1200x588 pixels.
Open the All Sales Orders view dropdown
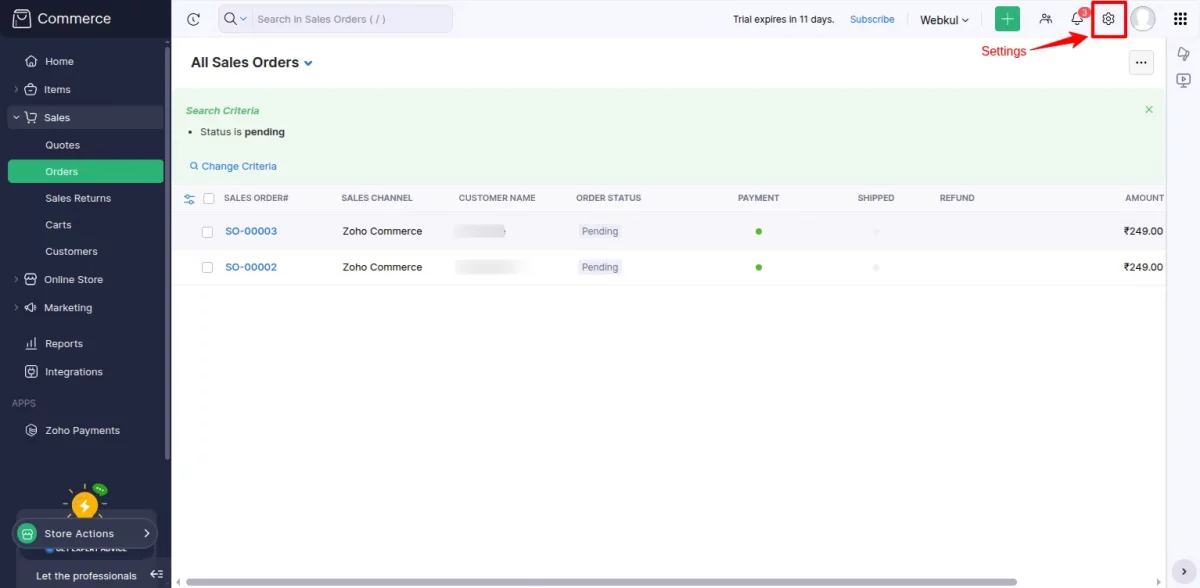(308, 63)
